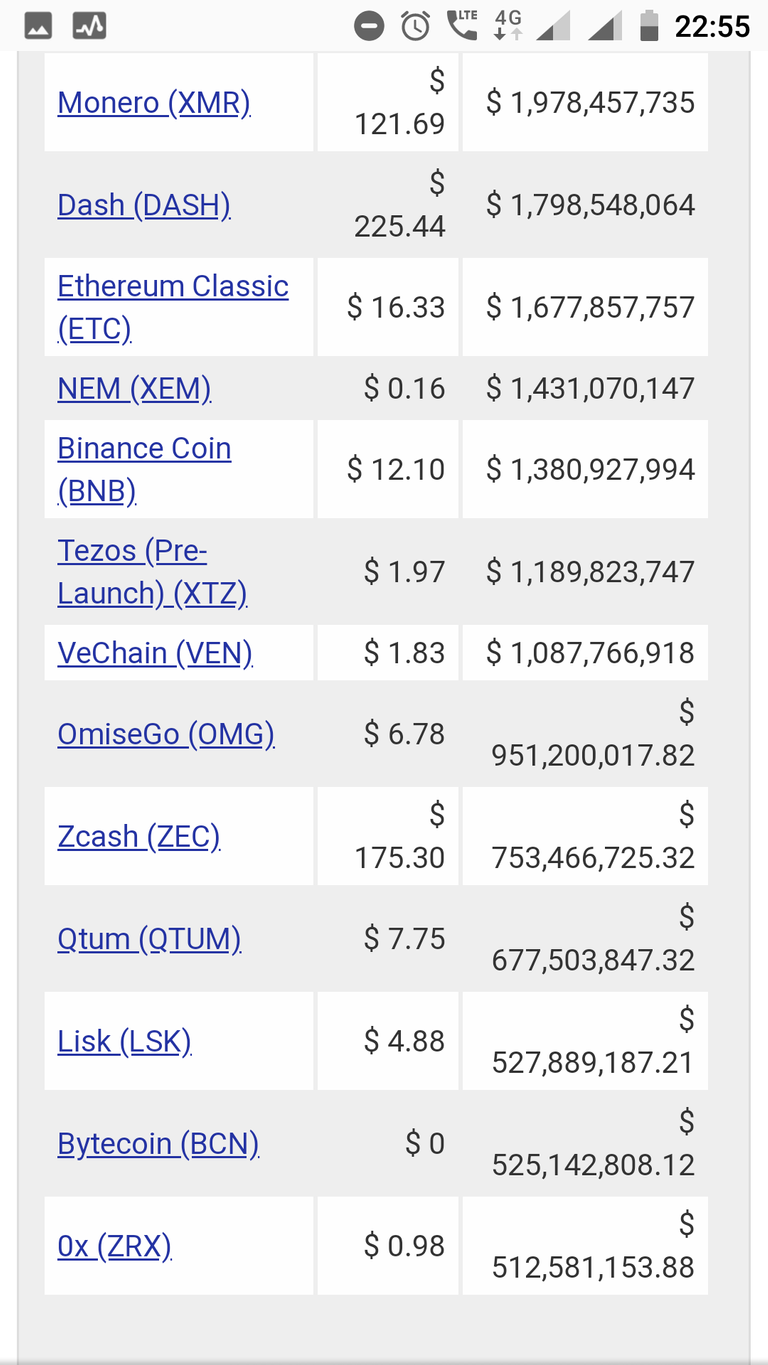This screenshot has width=768, height=1365.
Task: Tap the 4G data indicator icon
Action: [509, 25]
